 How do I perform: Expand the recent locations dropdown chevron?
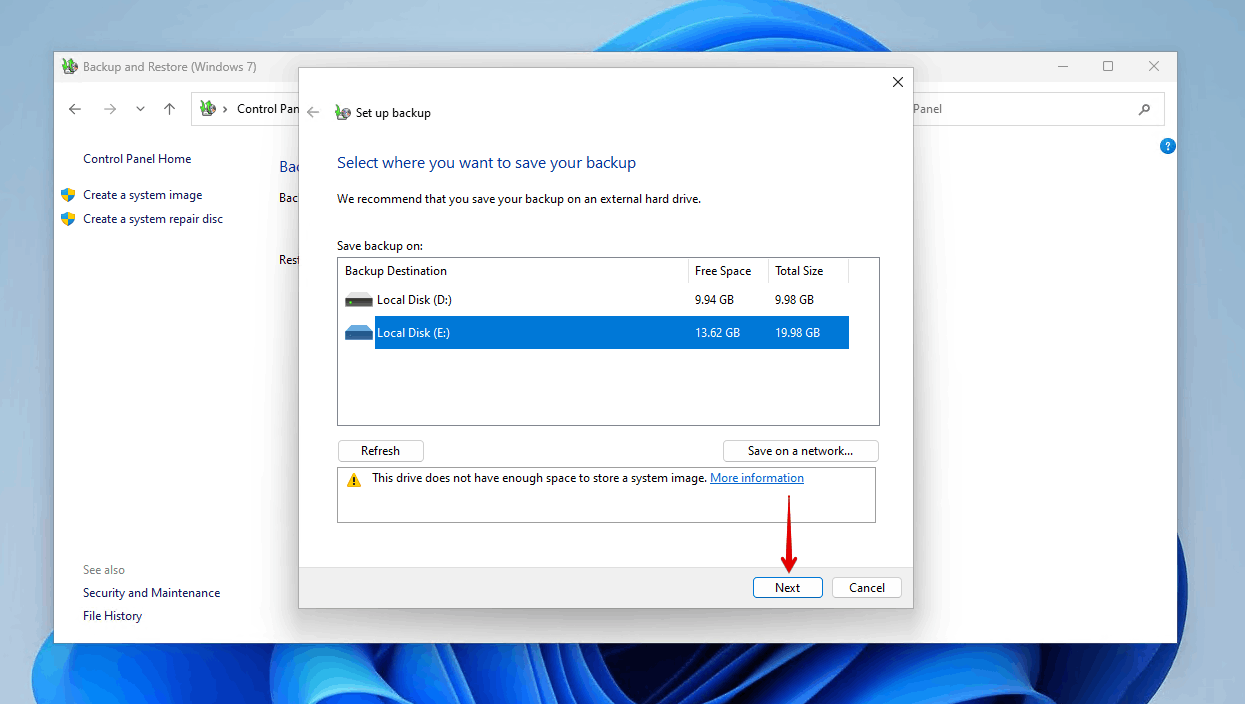pyautogui.click(x=139, y=108)
